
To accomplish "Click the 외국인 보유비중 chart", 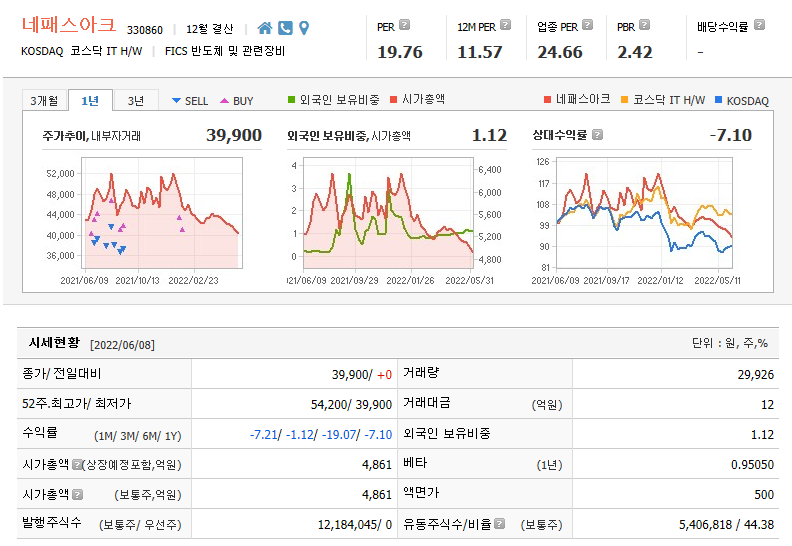I will point(388,213).
